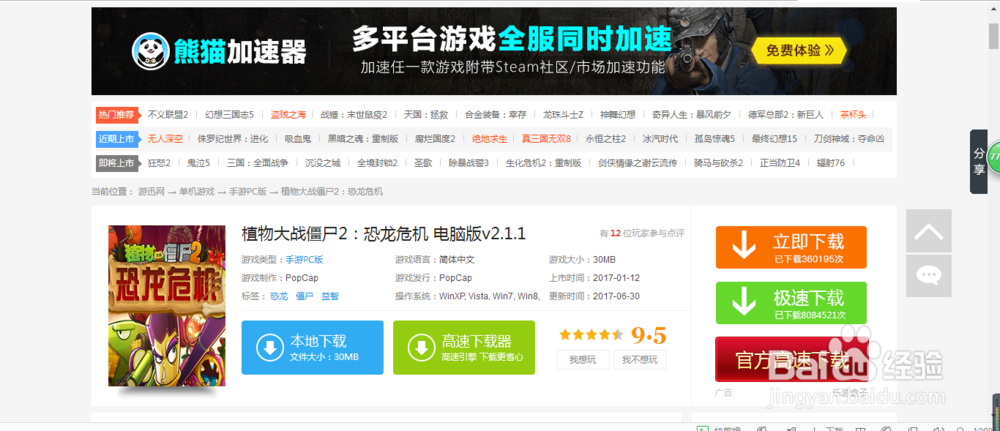Click the red 官方高速下载 button

(x=791, y=359)
